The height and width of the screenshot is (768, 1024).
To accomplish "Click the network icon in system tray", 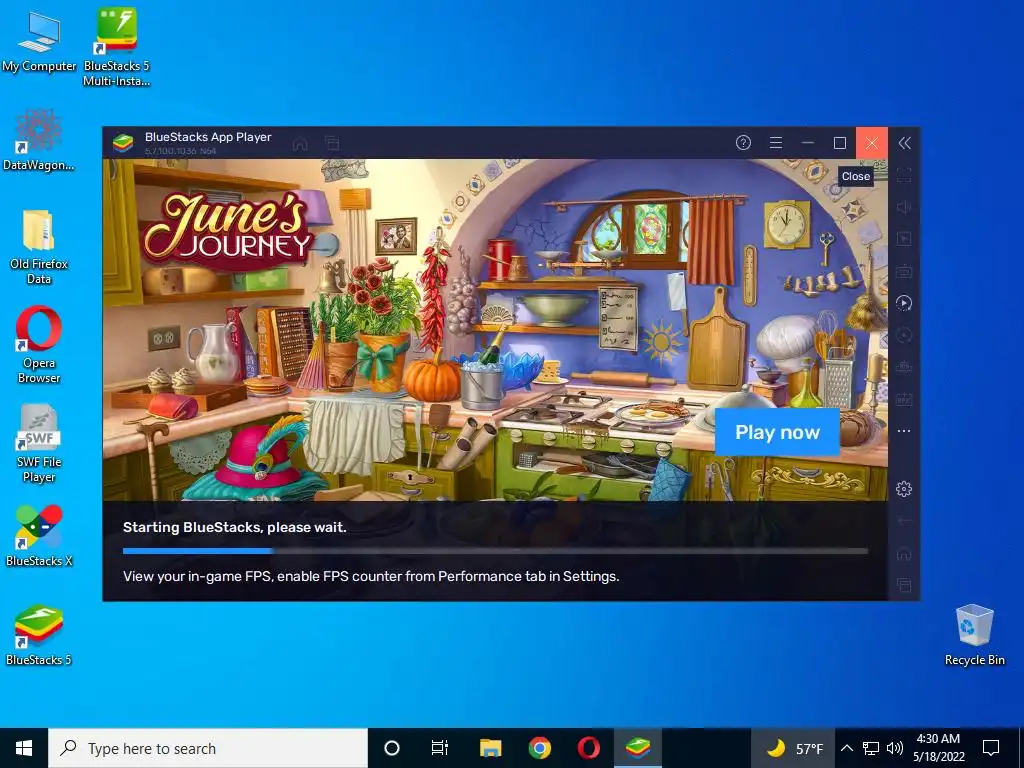I will click(x=871, y=748).
